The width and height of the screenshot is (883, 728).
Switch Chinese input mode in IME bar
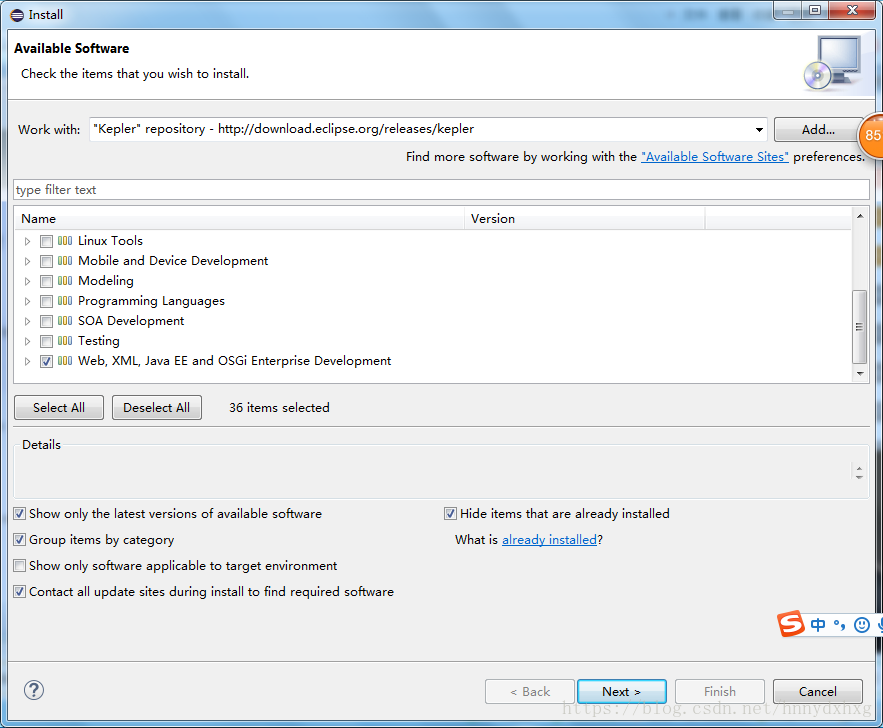click(x=818, y=624)
